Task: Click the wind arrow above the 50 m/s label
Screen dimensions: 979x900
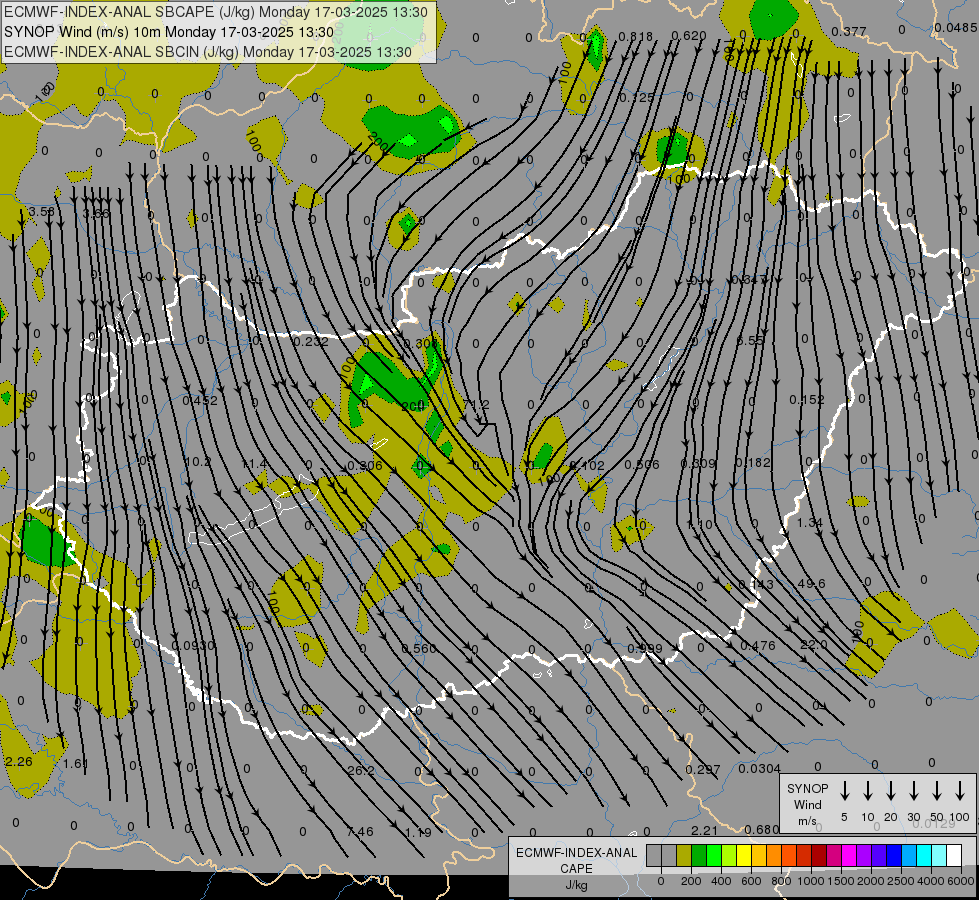Action: (937, 791)
